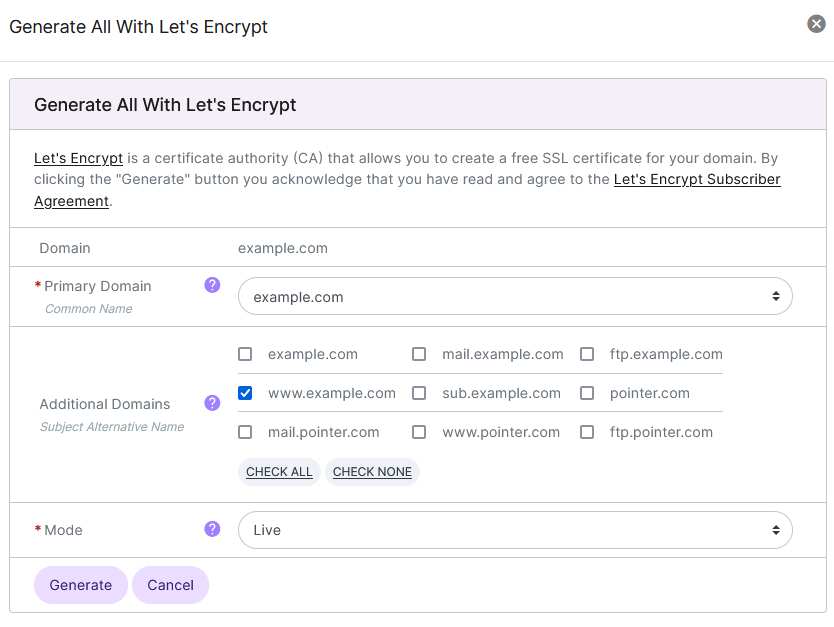Enable mail.example.com as additional domain
The height and width of the screenshot is (627, 834).
point(418,353)
